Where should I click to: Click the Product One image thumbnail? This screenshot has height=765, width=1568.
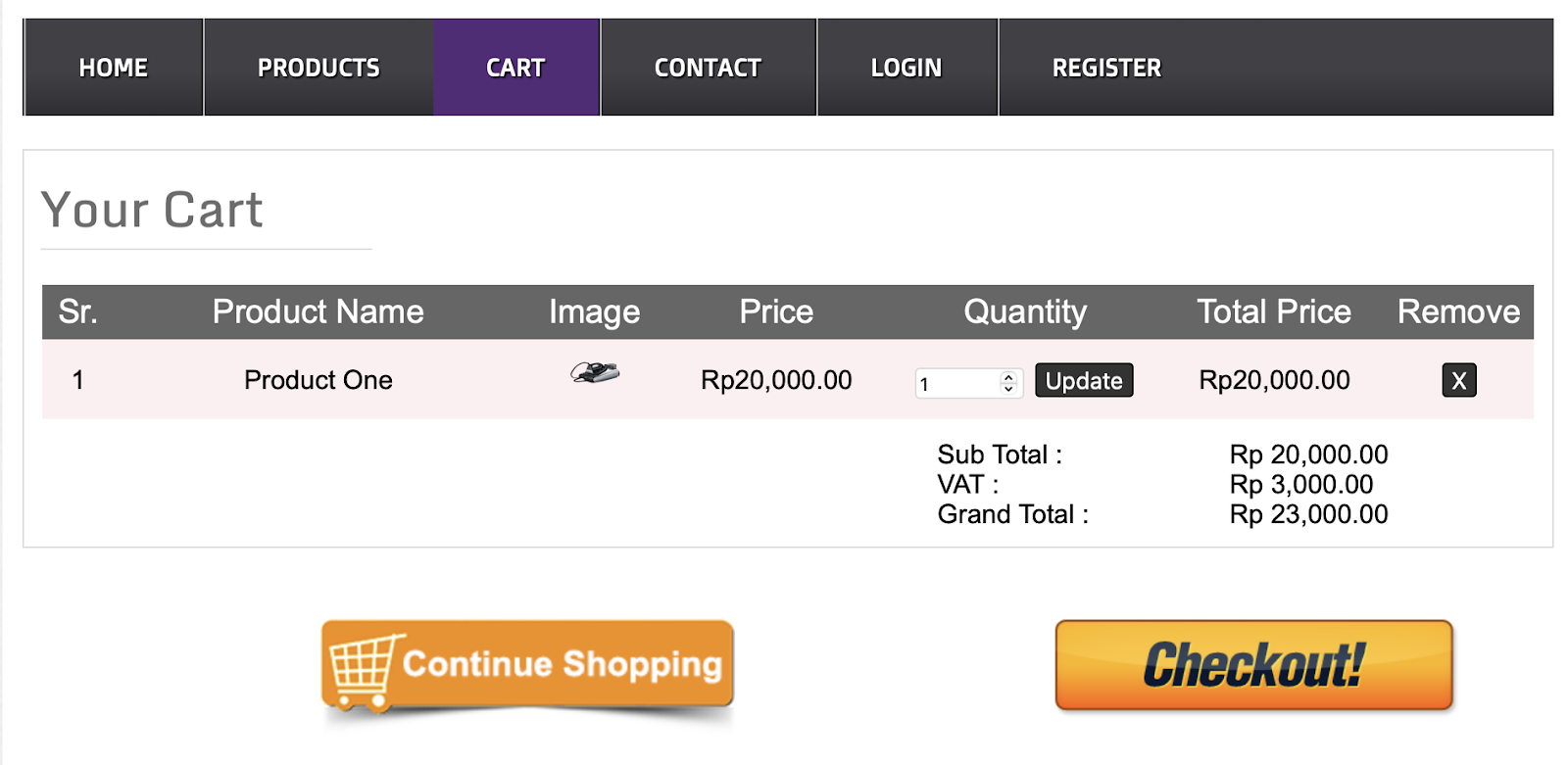(x=595, y=373)
